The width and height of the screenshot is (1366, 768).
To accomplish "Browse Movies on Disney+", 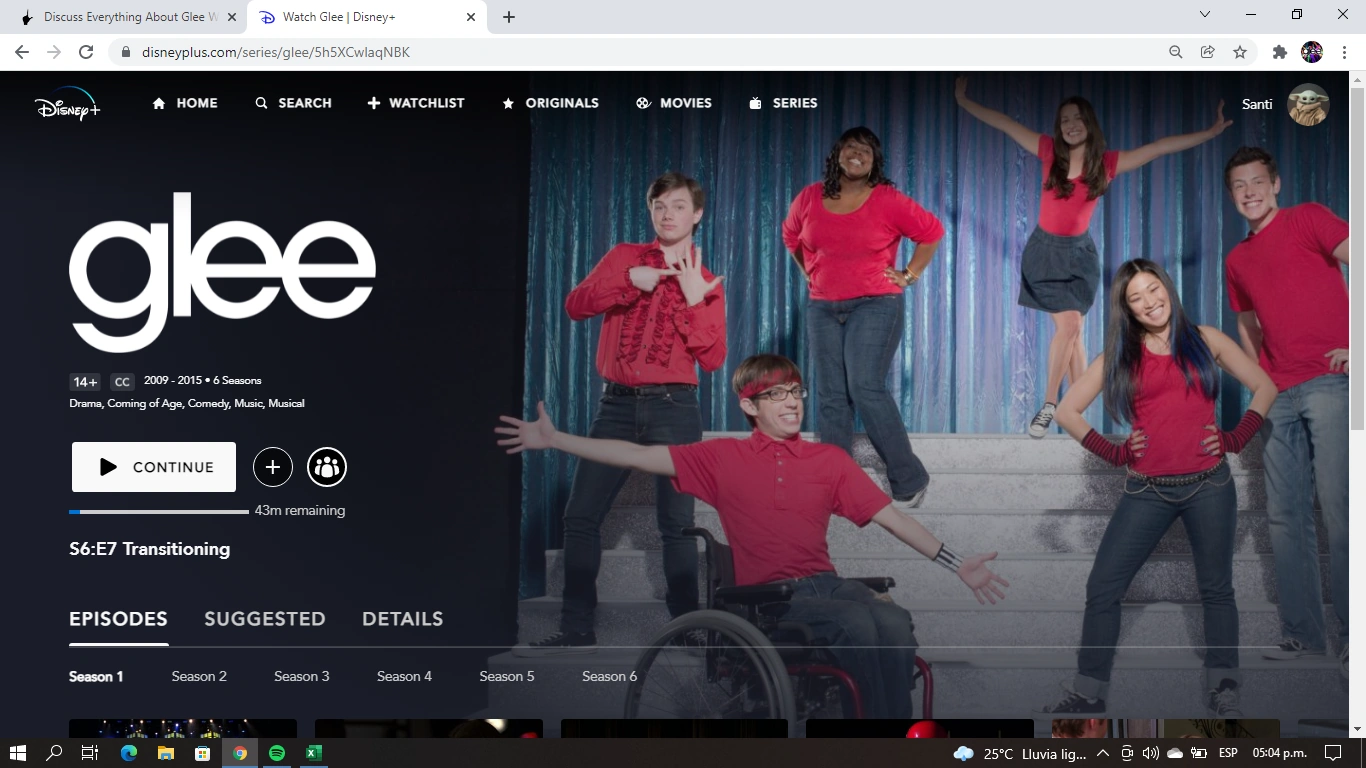I will (673, 102).
